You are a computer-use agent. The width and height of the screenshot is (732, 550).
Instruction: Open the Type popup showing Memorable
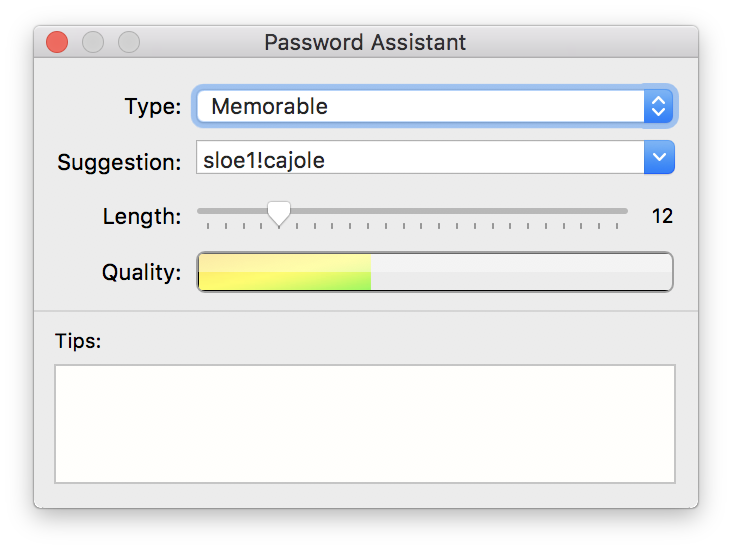point(420,106)
